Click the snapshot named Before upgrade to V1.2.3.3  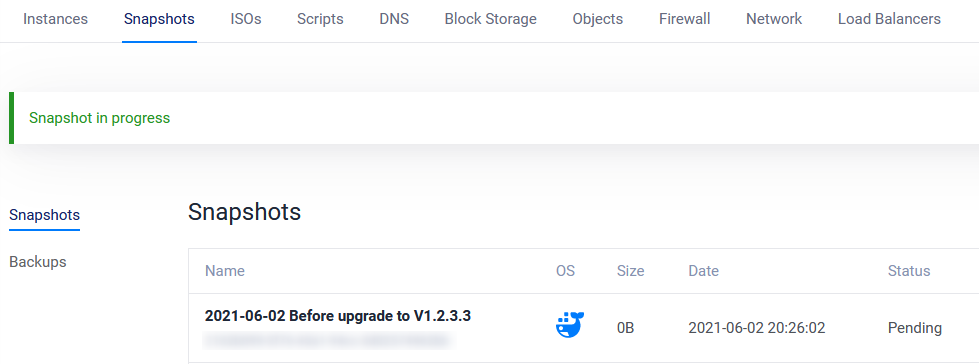coord(338,316)
